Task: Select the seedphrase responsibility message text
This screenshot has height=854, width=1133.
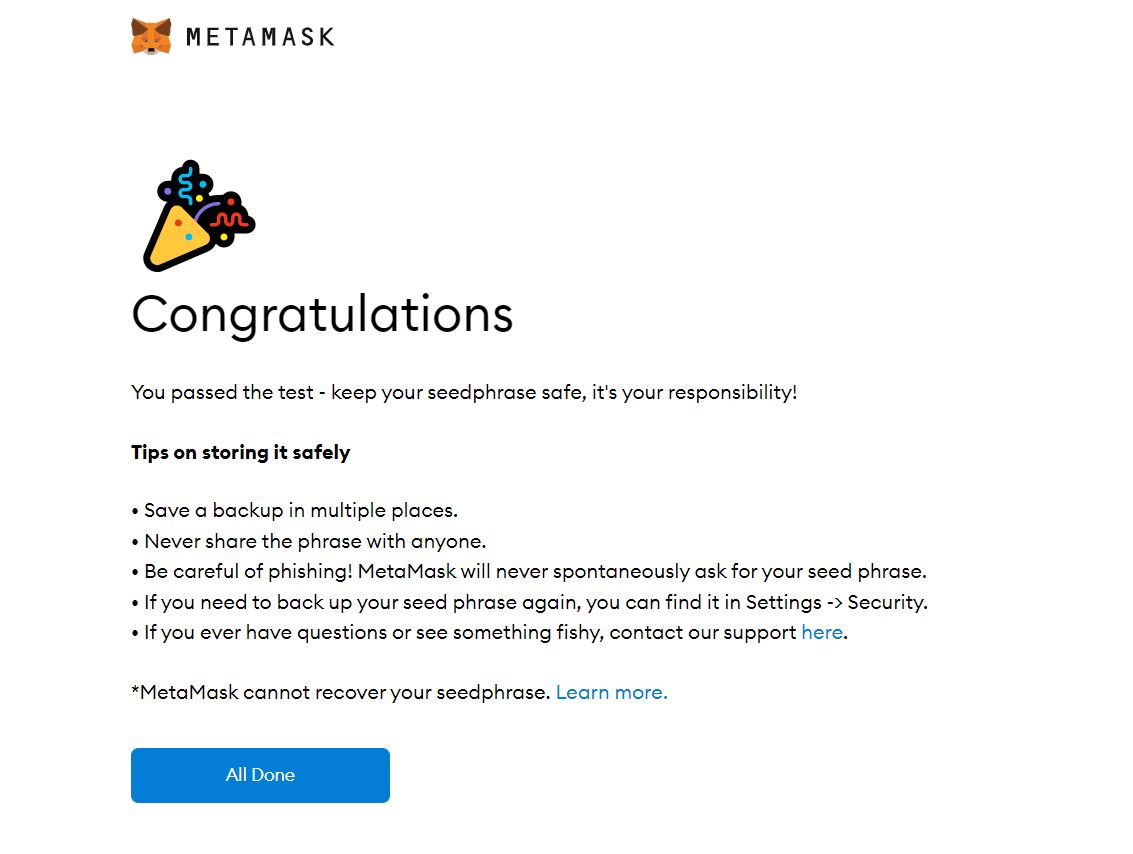Action: [x=464, y=392]
